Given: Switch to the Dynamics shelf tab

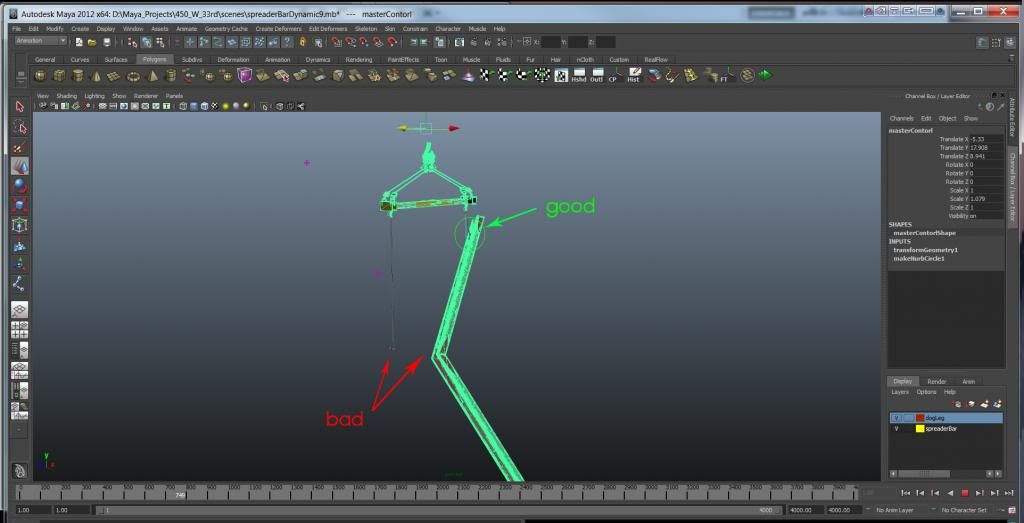Looking at the screenshot, I should (317, 60).
